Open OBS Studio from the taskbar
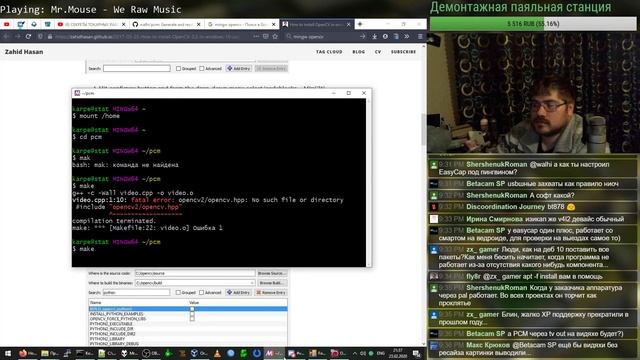640x360 pixels. pos(150,353)
